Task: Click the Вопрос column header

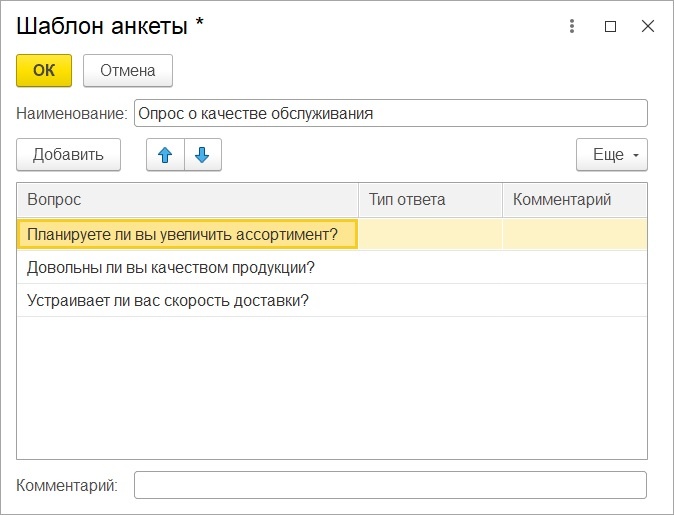Action: (x=187, y=200)
